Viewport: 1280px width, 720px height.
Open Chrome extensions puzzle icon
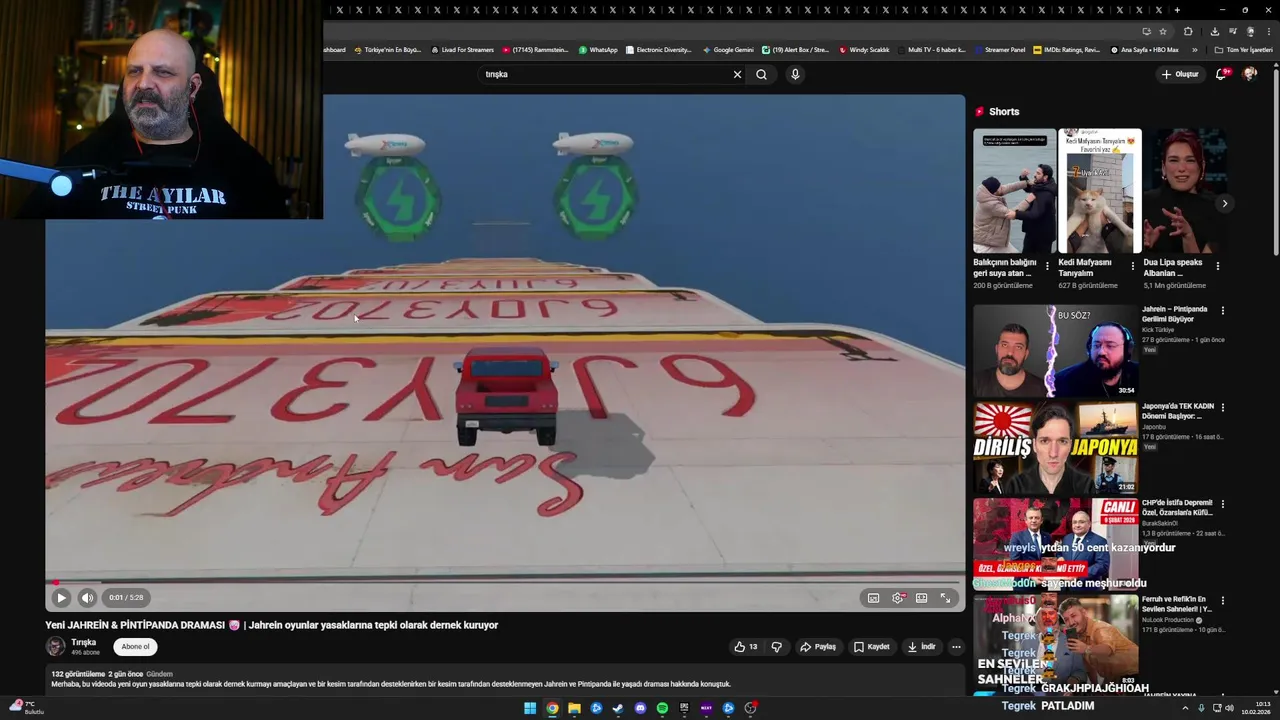pos(1188,31)
